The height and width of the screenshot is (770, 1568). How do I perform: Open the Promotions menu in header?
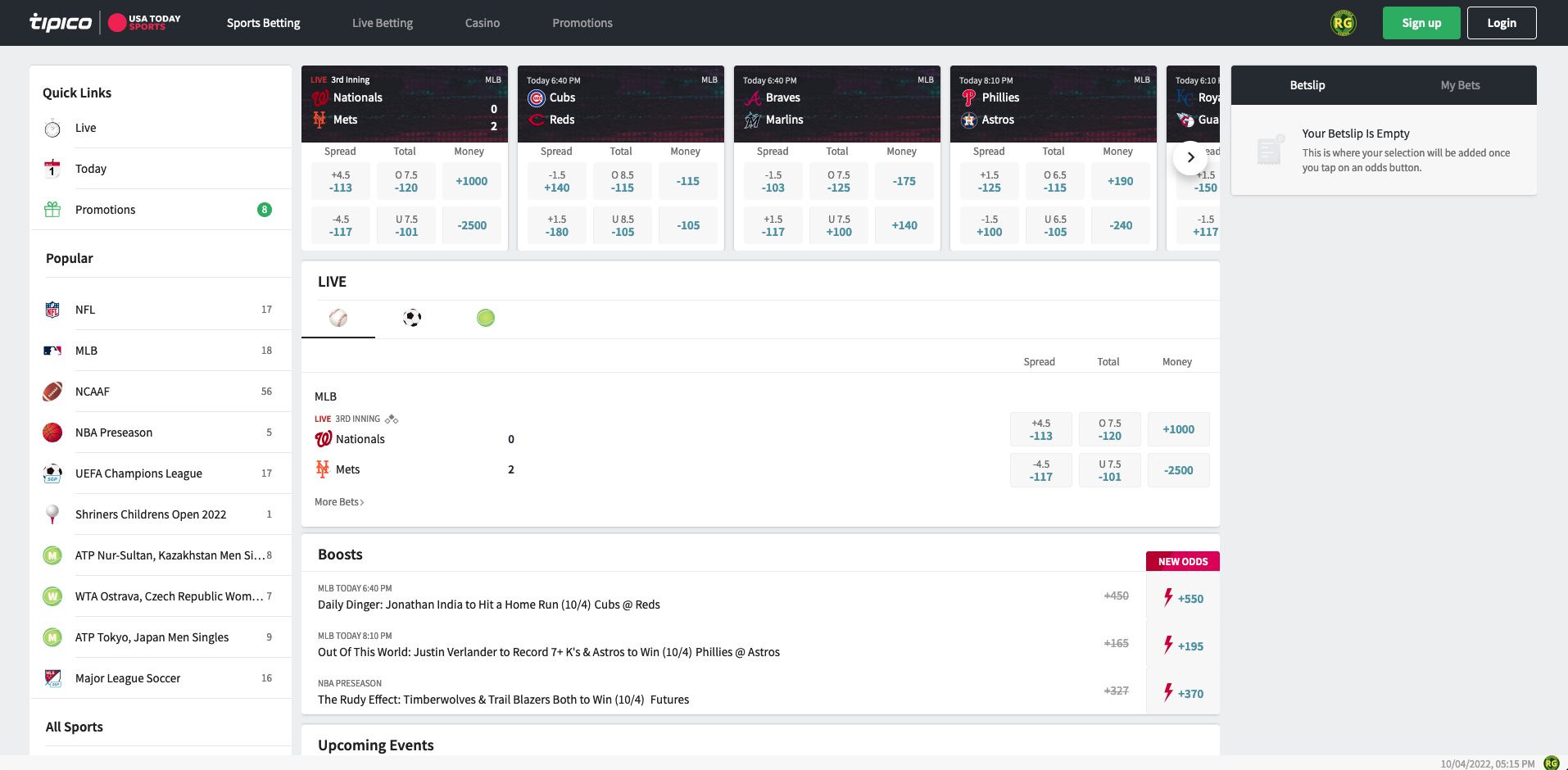[582, 23]
